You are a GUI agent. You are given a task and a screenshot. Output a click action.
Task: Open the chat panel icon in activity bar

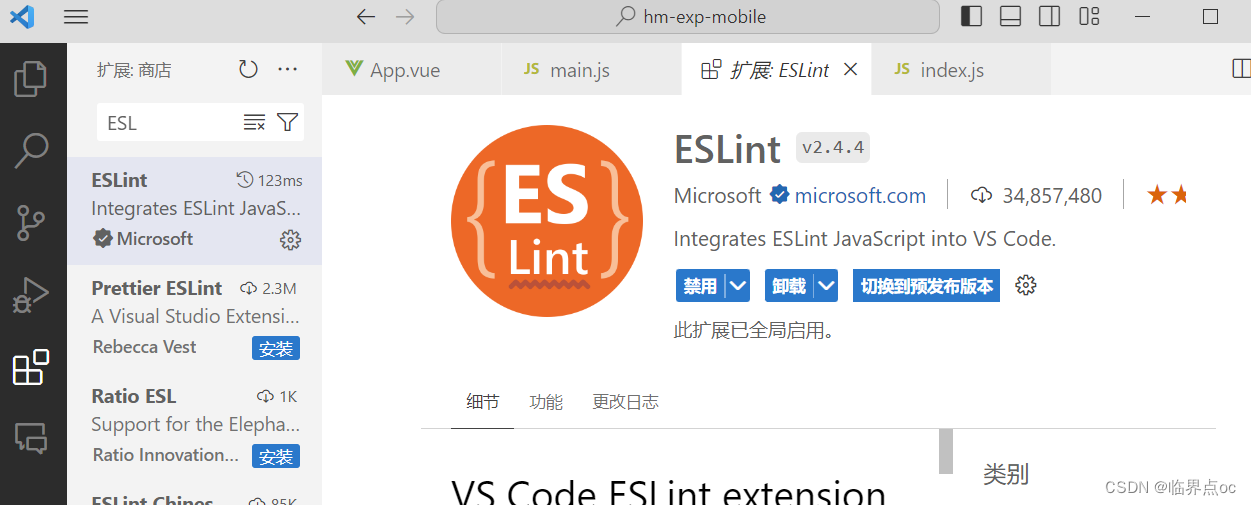click(31, 439)
